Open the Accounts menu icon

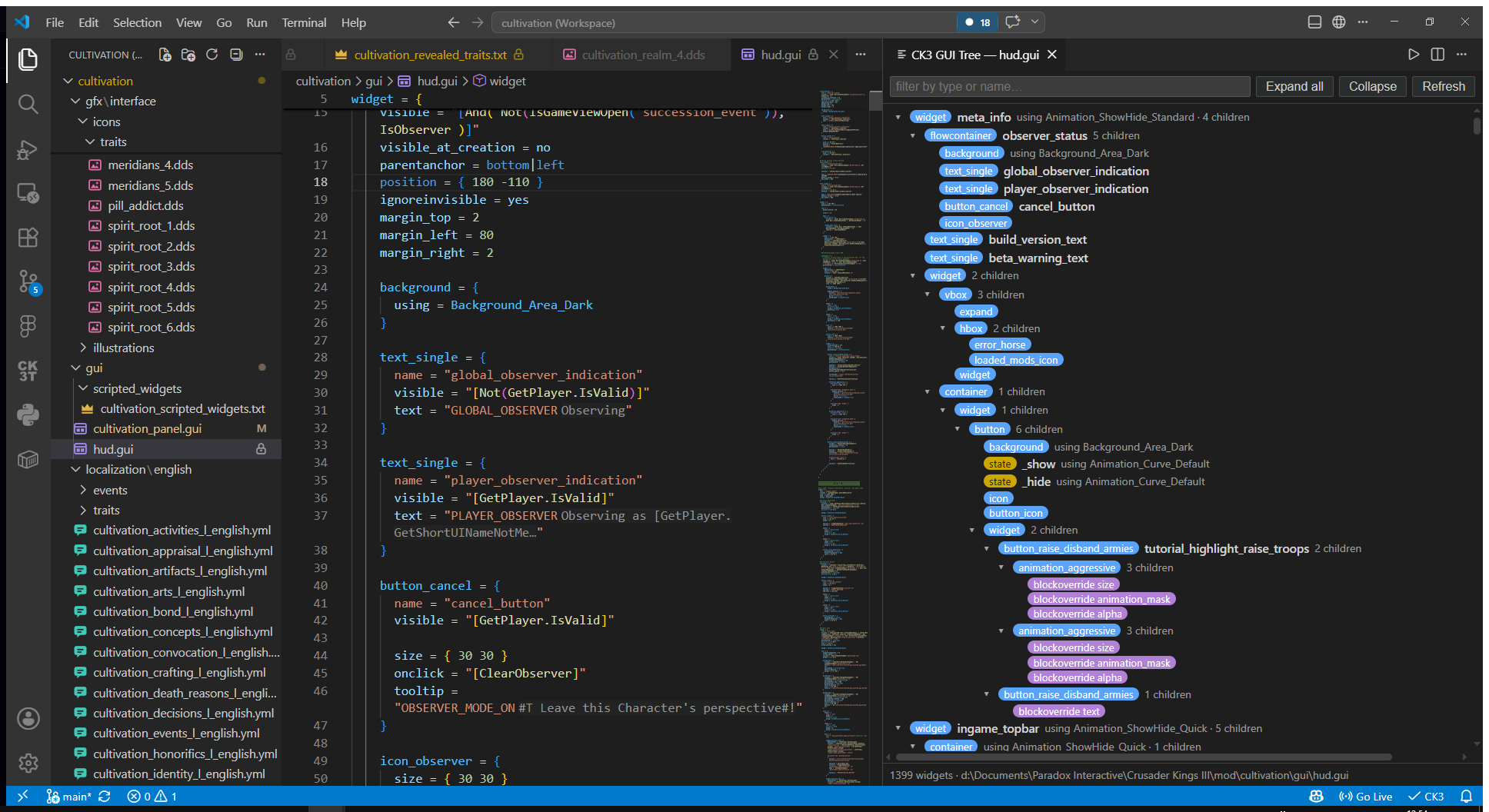click(28, 718)
